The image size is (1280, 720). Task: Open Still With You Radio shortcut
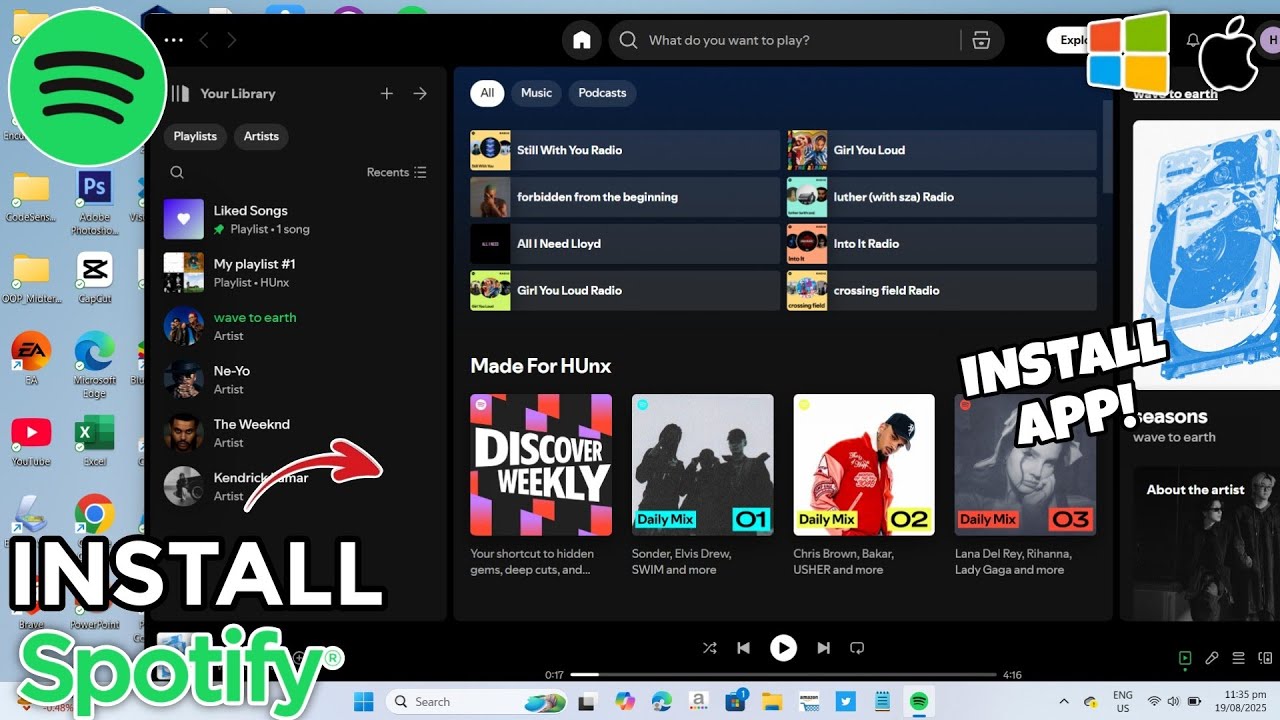pyautogui.click(x=625, y=150)
